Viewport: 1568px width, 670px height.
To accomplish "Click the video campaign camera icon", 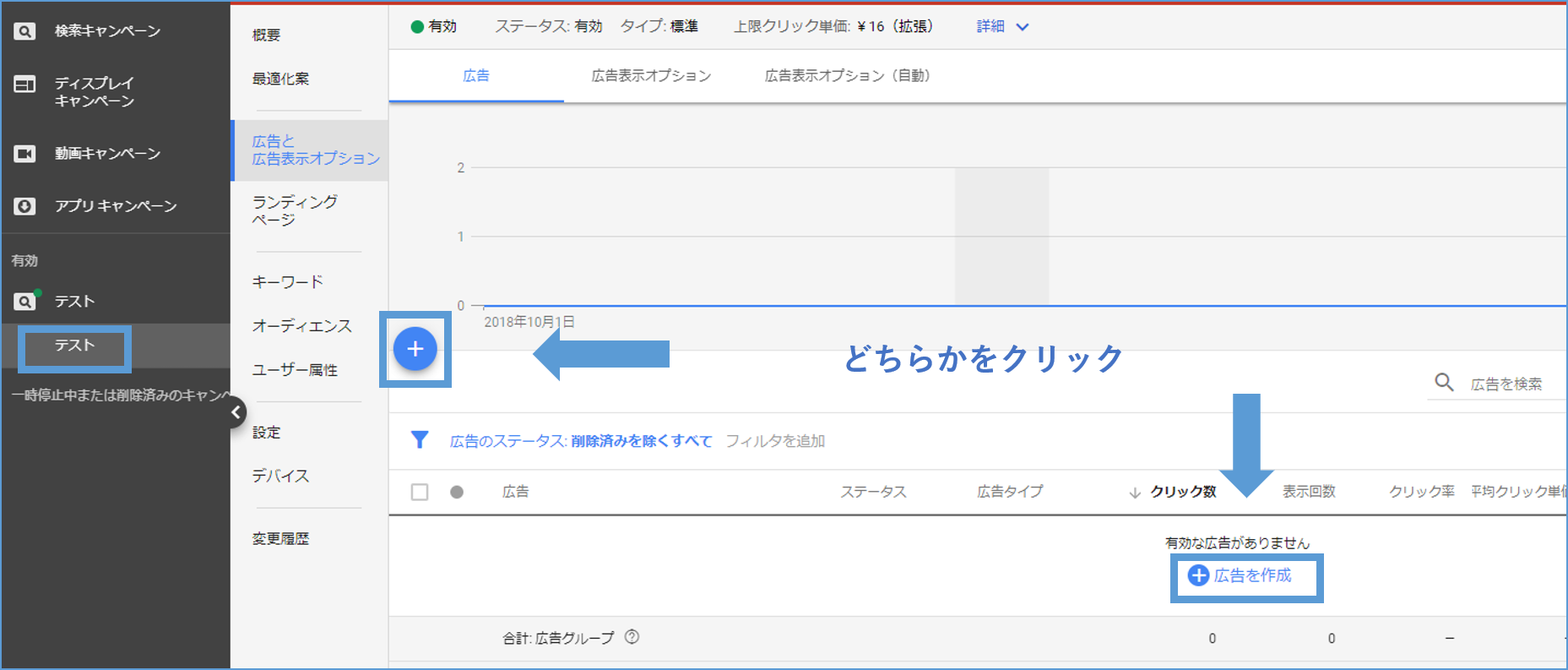I will click(24, 154).
